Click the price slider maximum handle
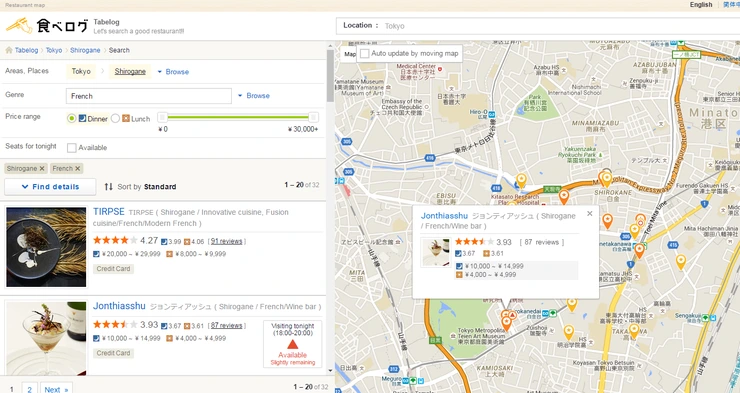 pos(313,117)
